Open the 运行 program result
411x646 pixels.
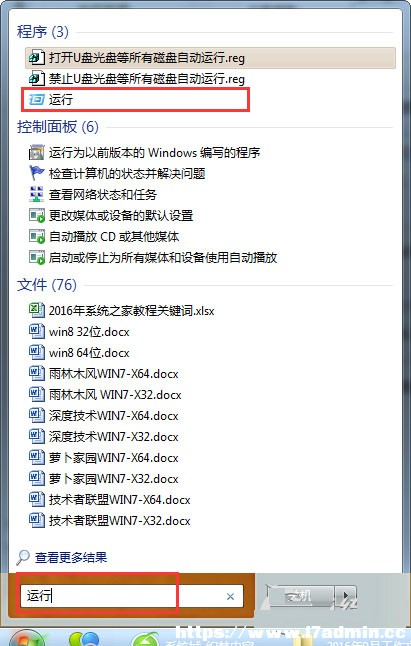(136, 100)
